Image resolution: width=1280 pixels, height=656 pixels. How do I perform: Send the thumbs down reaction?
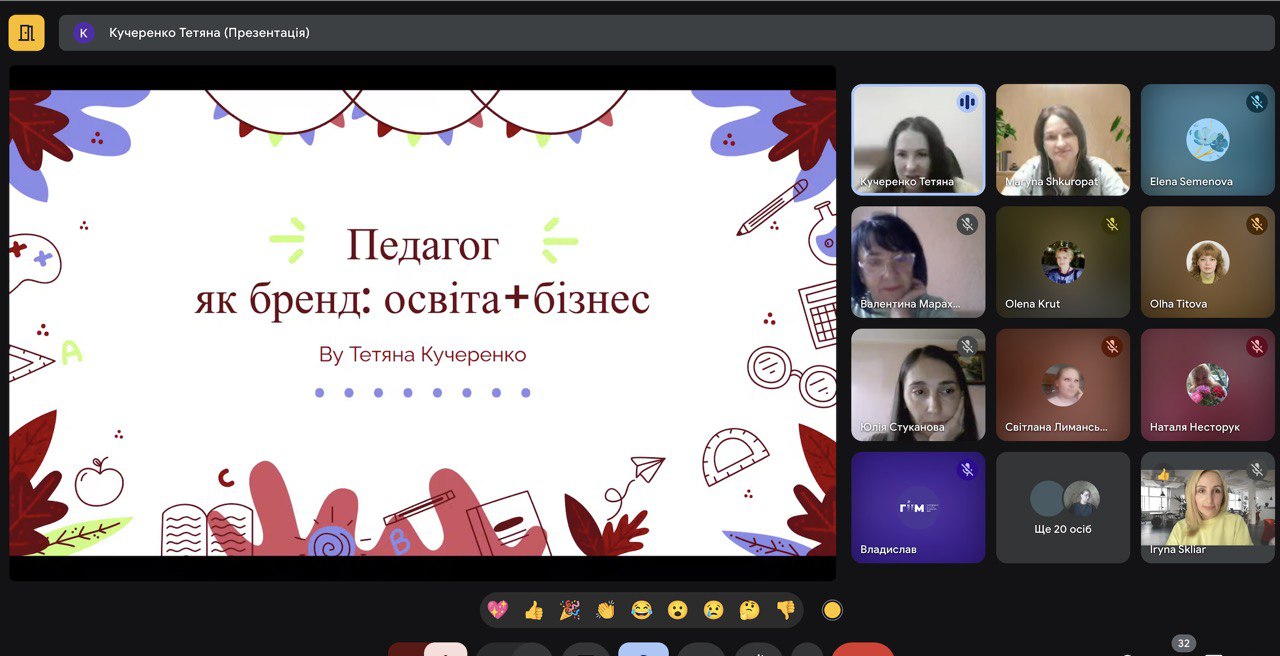[785, 609]
